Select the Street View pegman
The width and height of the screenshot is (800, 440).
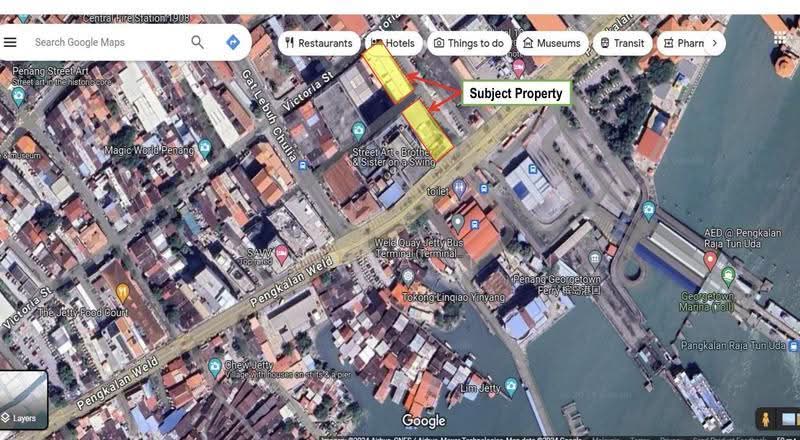pyautogui.click(x=765, y=419)
